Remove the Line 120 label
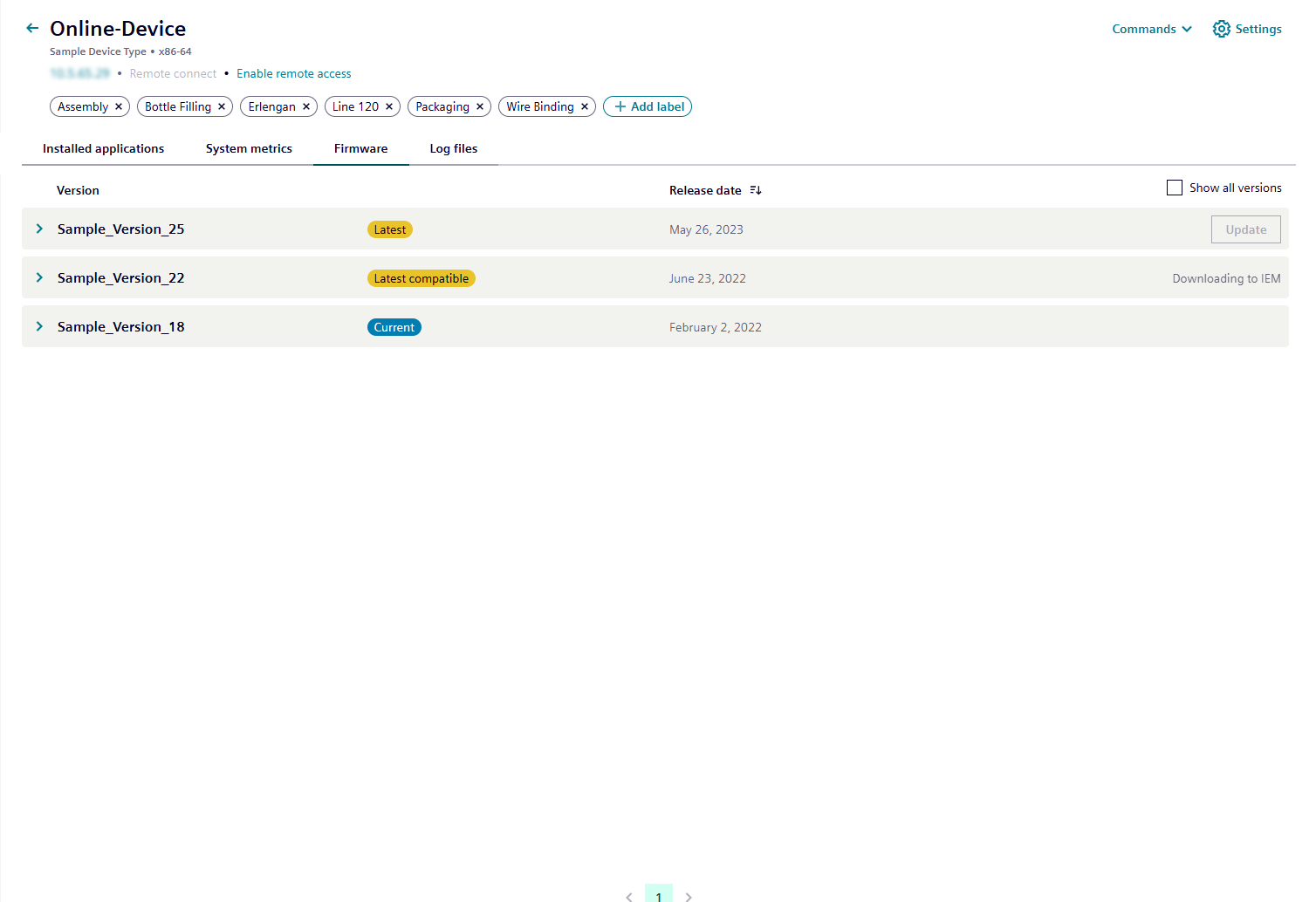The image size is (1316, 902). (389, 106)
